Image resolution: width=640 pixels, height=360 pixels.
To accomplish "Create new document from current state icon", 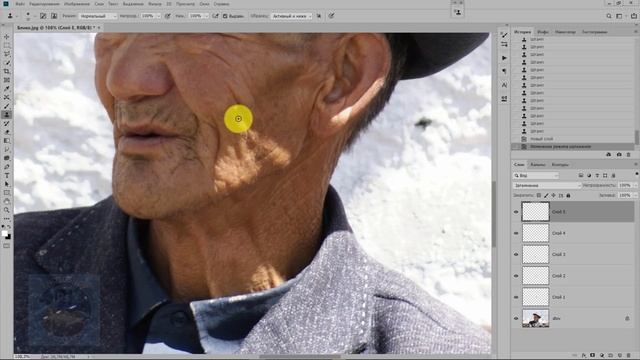I will click(x=609, y=155).
